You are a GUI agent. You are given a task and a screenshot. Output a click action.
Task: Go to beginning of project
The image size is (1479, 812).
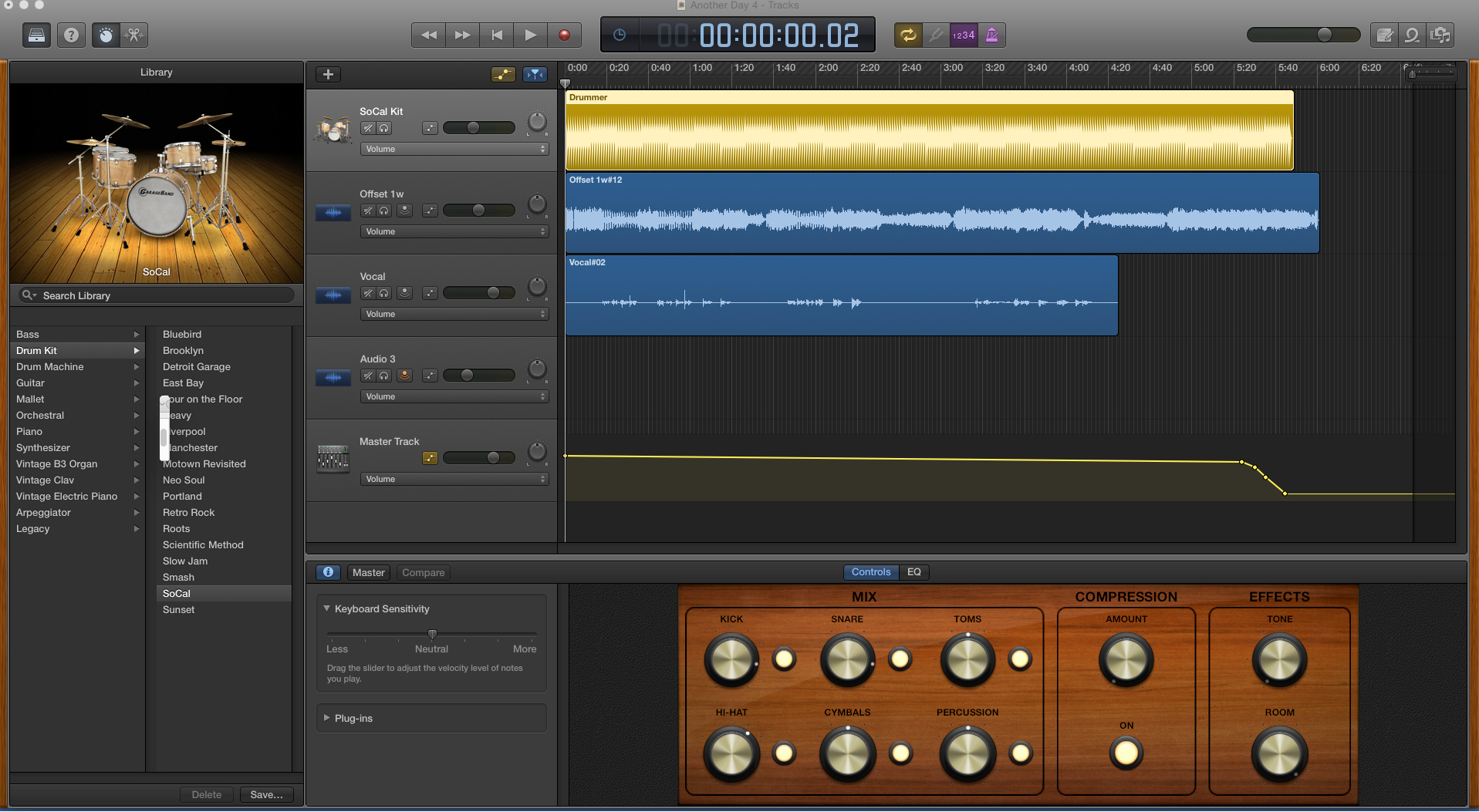coord(497,35)
